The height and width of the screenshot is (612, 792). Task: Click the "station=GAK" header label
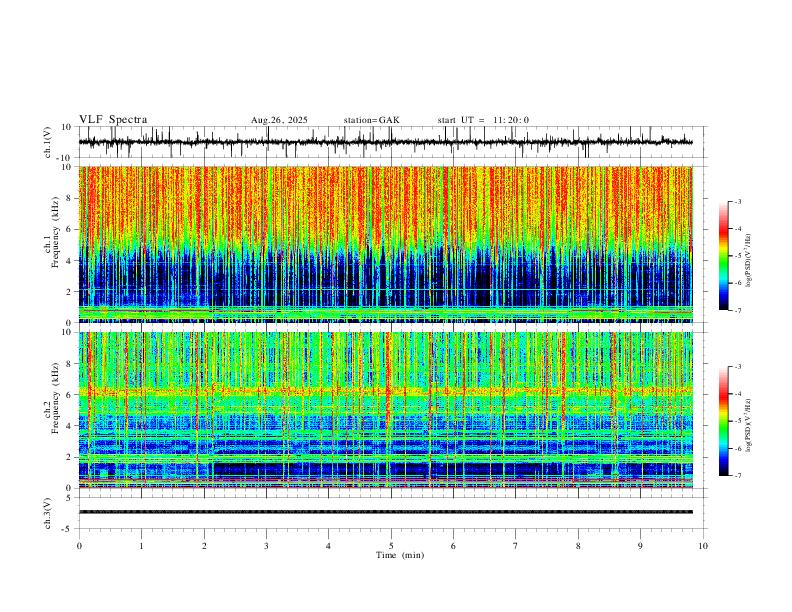pyautogui.click(x=371, y=120)
